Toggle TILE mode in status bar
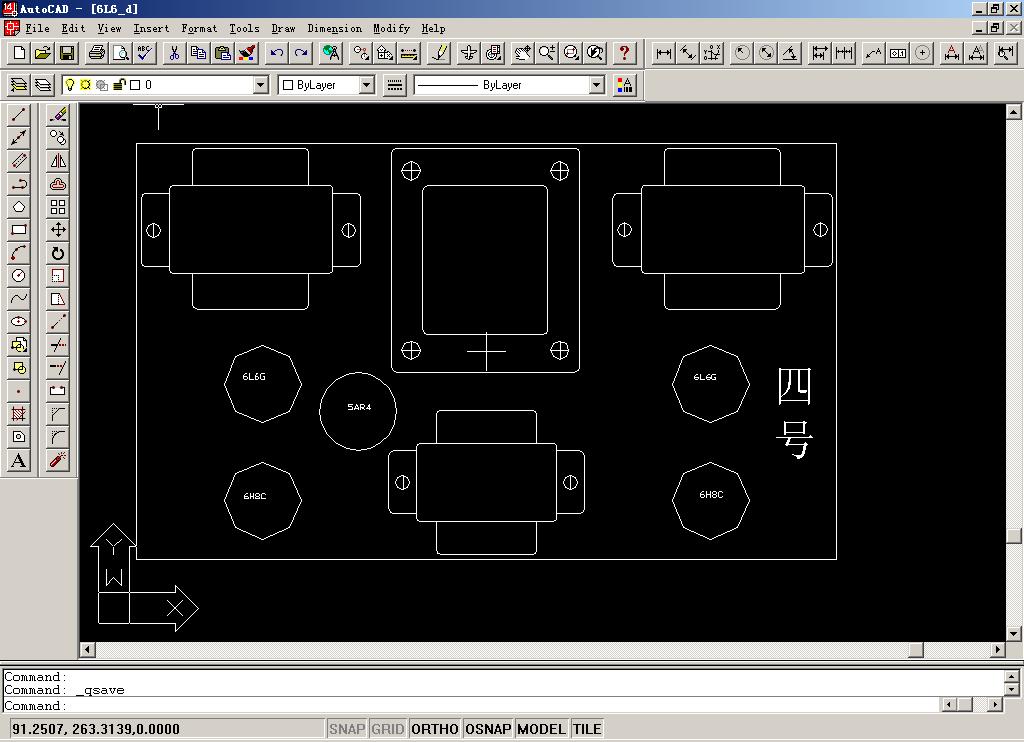This screenshot has height=742, width=1024. tap(587, 729)
